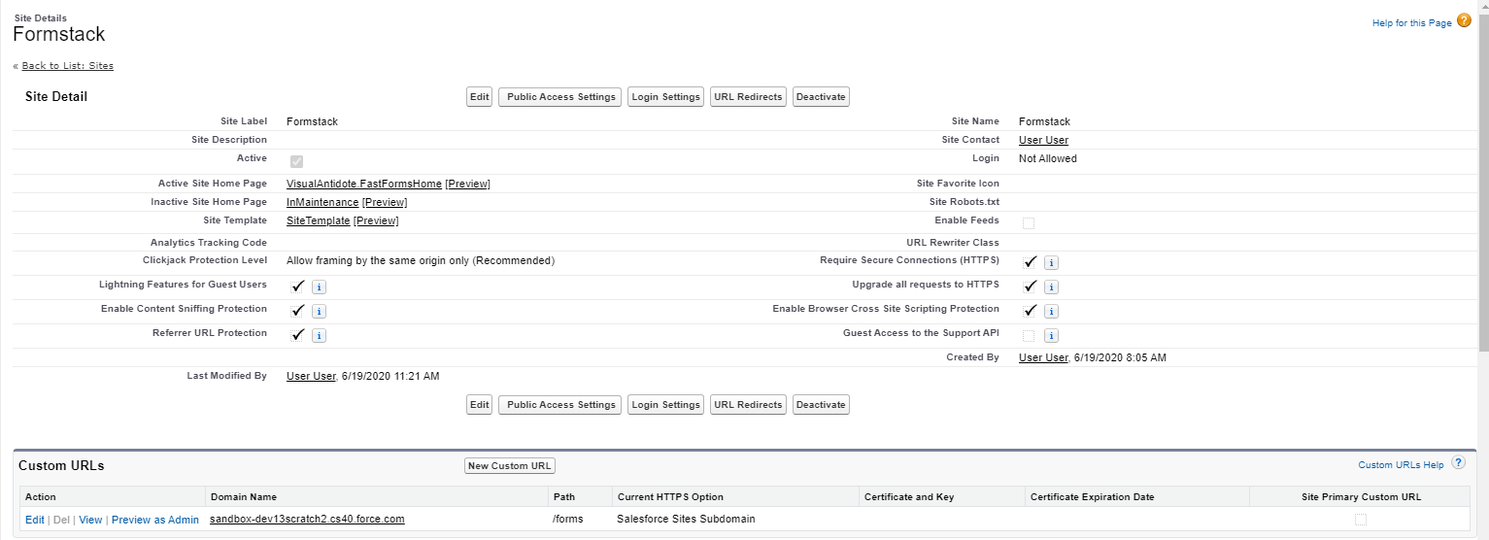The width and height of the screenshot is (1489, 540).
Task: Open bottom Login Settings button
Action: pyautogui.click(x=666, y=405)
